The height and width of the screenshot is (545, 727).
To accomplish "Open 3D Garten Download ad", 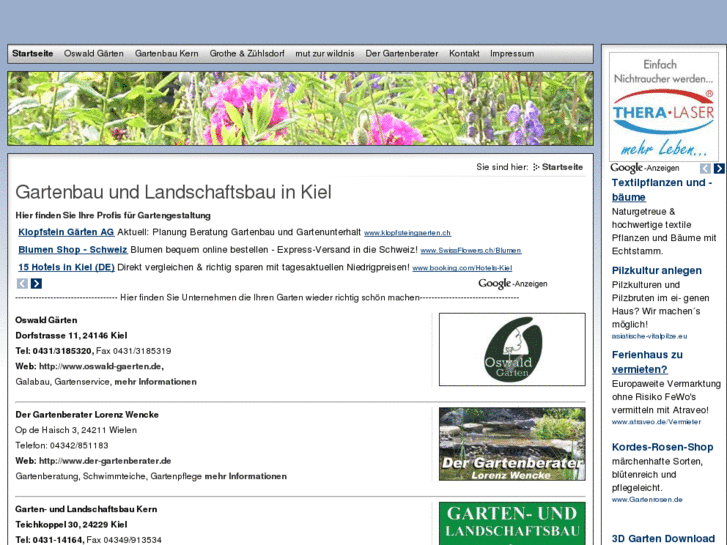I will click(x=663, y=539).
